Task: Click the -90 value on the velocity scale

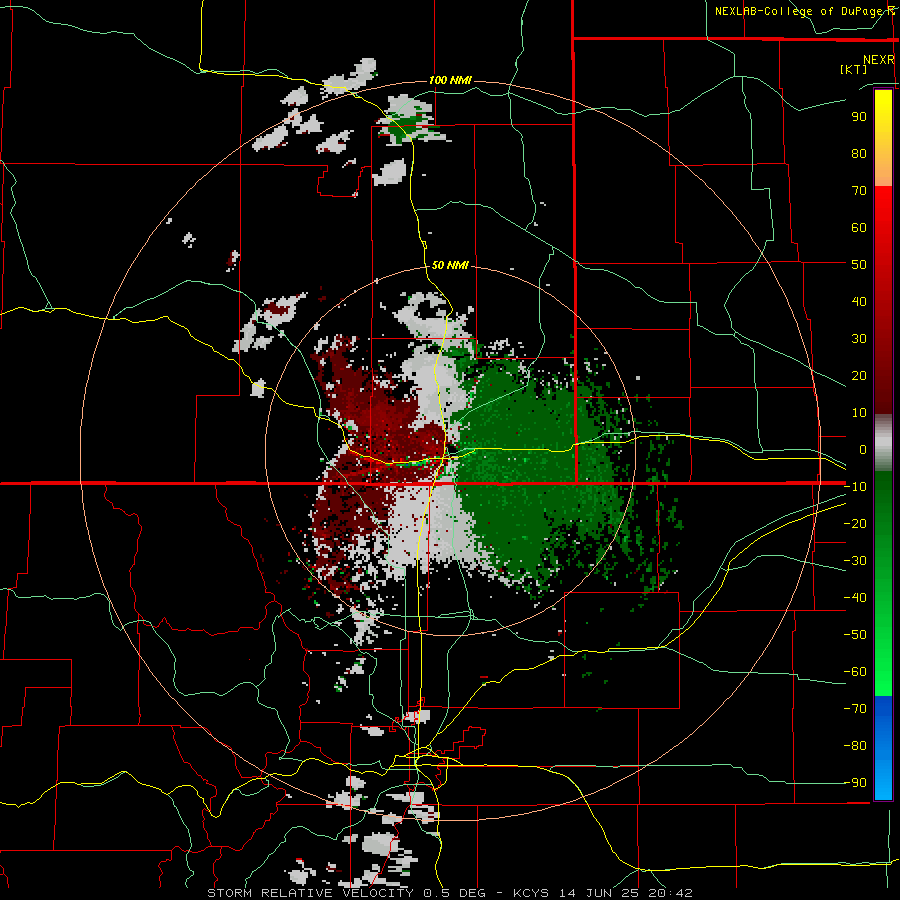Action: click(855, 783)
